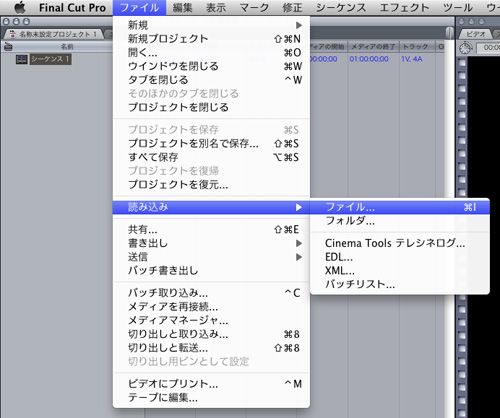Select XML... import option
This screenshot has height=418, width=500.
coord(400,271)
